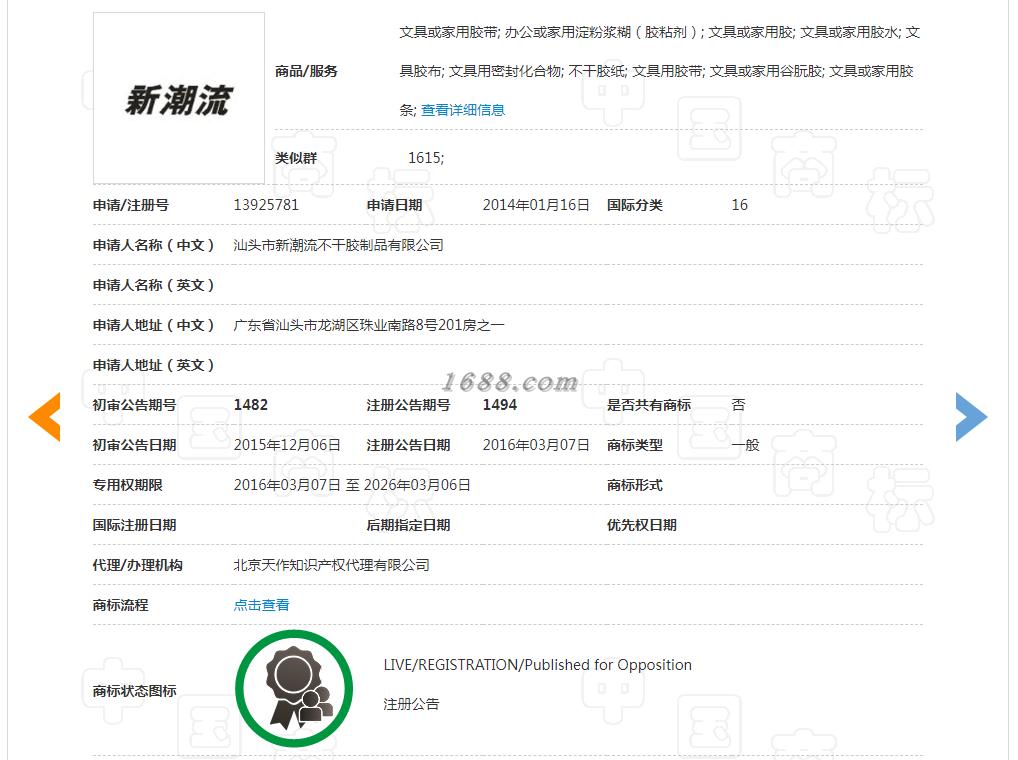Select exclusive right period 2016年03月07日 至 2026年03月06日
Image resolution: width=1018 pixels, height=760 pixels.
[352, 485]
